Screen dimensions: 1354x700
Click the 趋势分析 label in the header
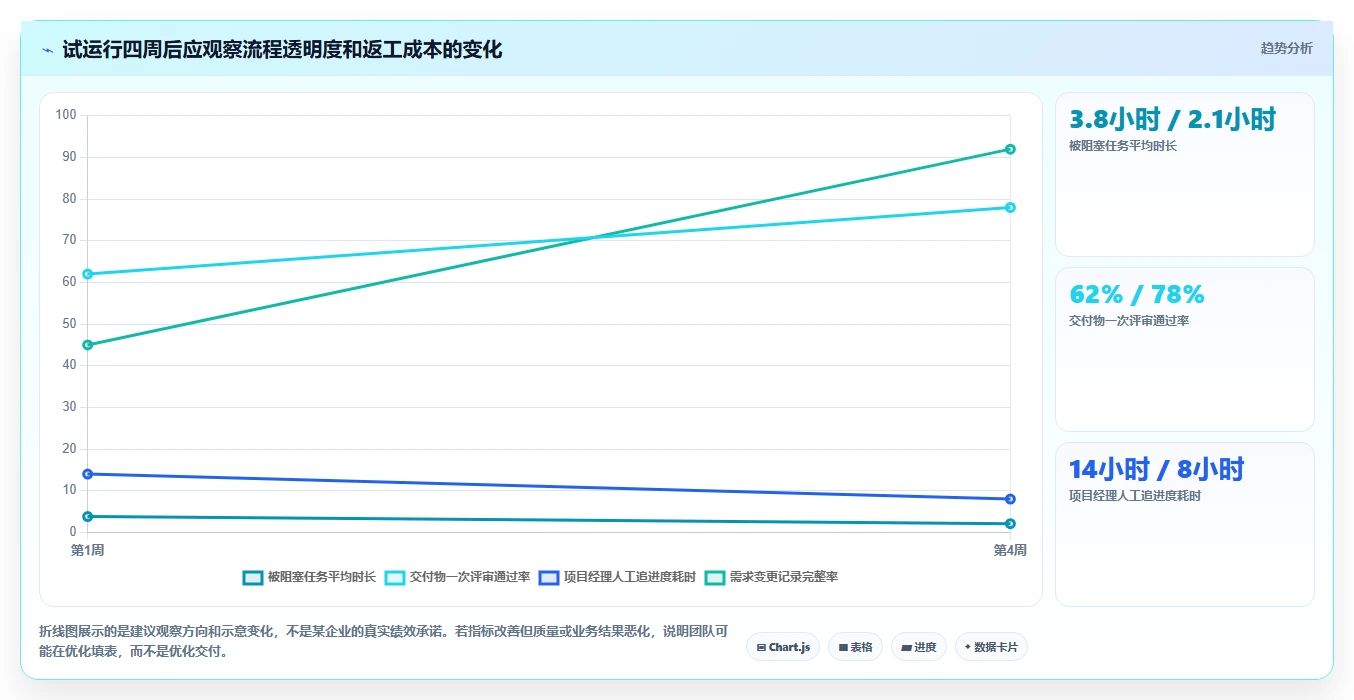click(1286, 48)
